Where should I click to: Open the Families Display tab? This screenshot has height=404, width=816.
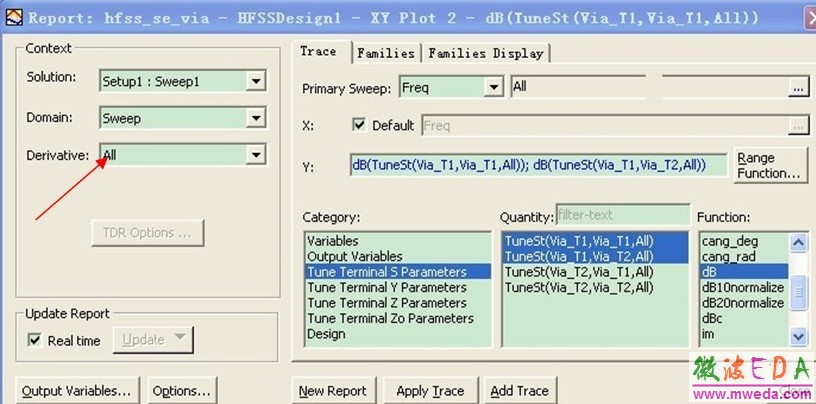point(486,53)
